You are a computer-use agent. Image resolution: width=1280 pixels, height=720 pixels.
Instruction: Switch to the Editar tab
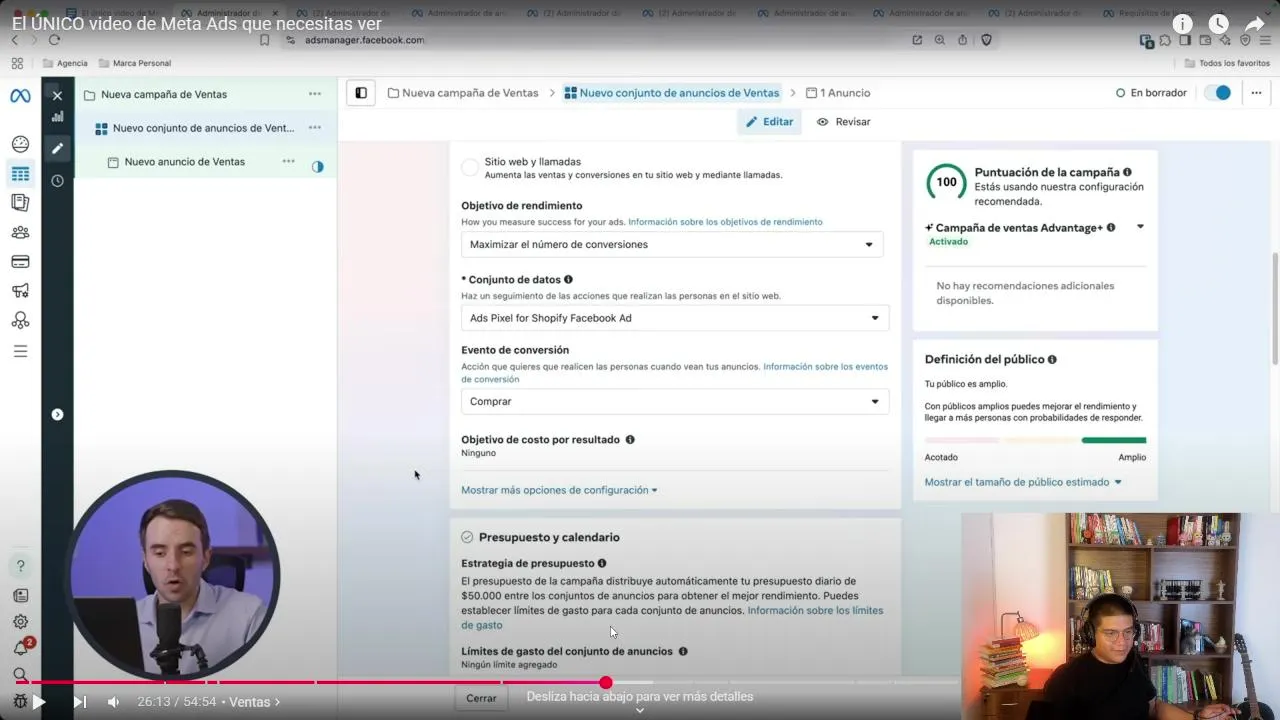coord(769,122)
